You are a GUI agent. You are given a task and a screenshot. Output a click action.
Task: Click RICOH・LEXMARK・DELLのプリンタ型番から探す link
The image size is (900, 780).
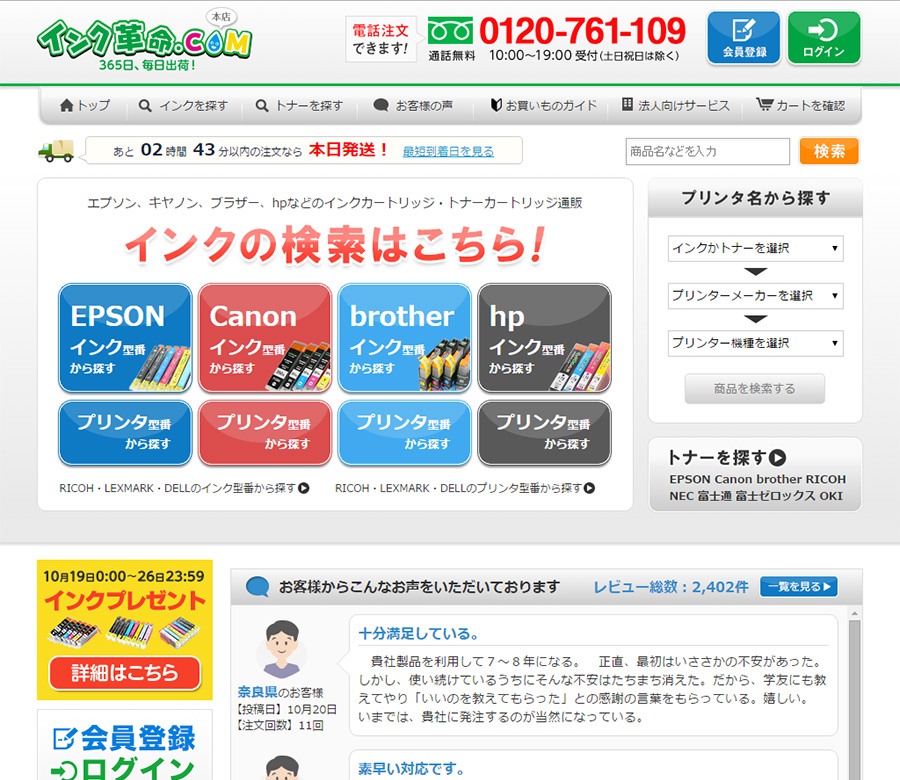click(465, 488)
